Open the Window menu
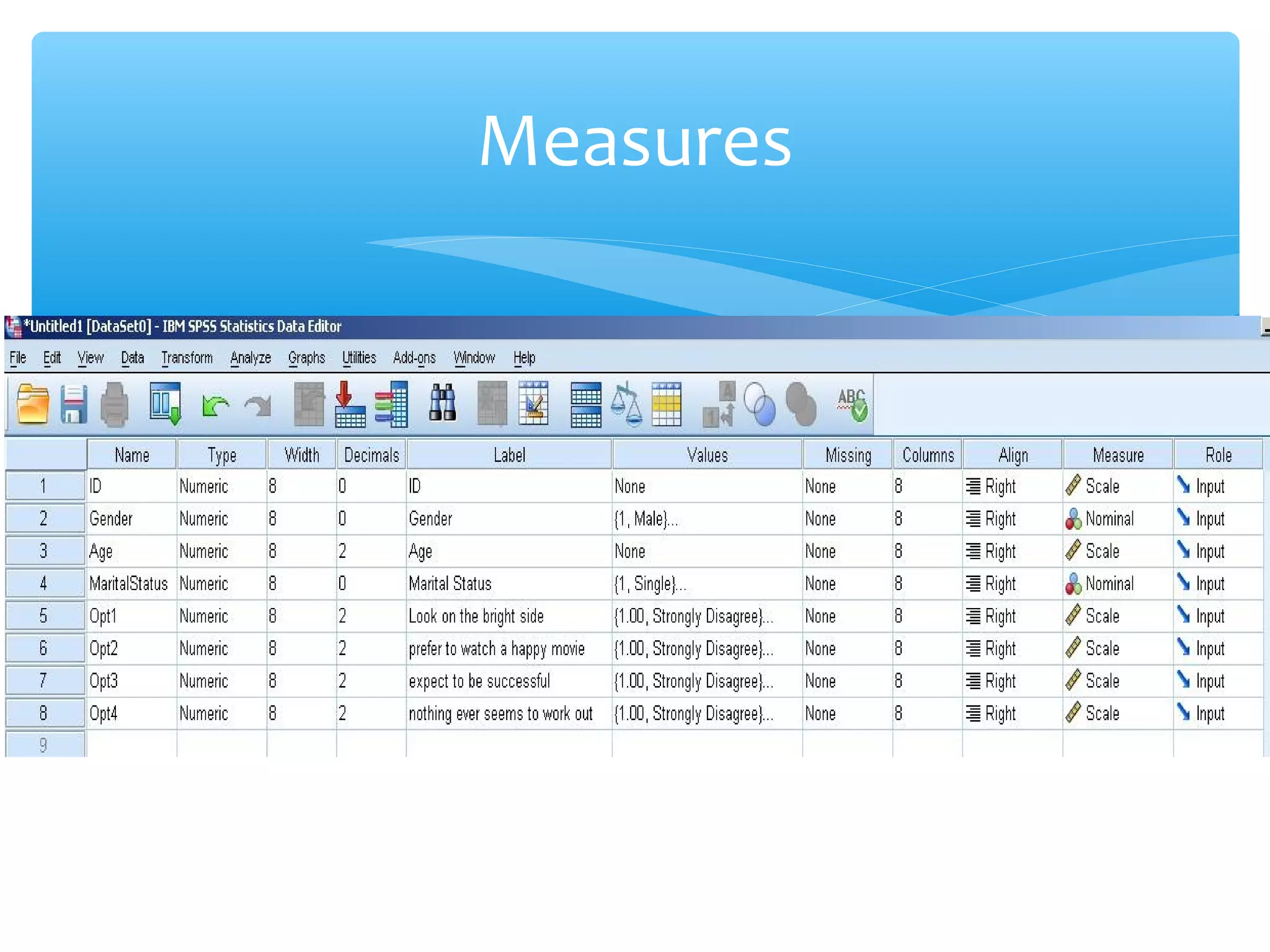Viewport: 1270px width, 952px height. 474,358
